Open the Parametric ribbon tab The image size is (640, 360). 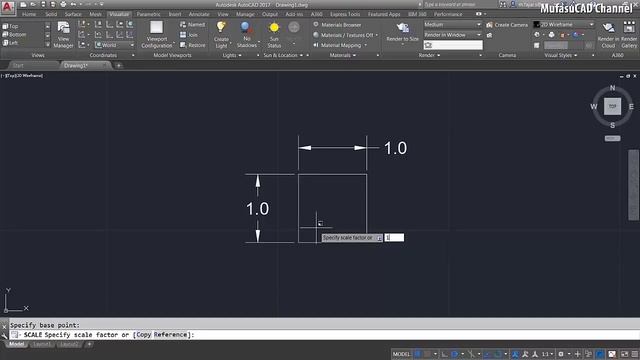pos(149,14)
